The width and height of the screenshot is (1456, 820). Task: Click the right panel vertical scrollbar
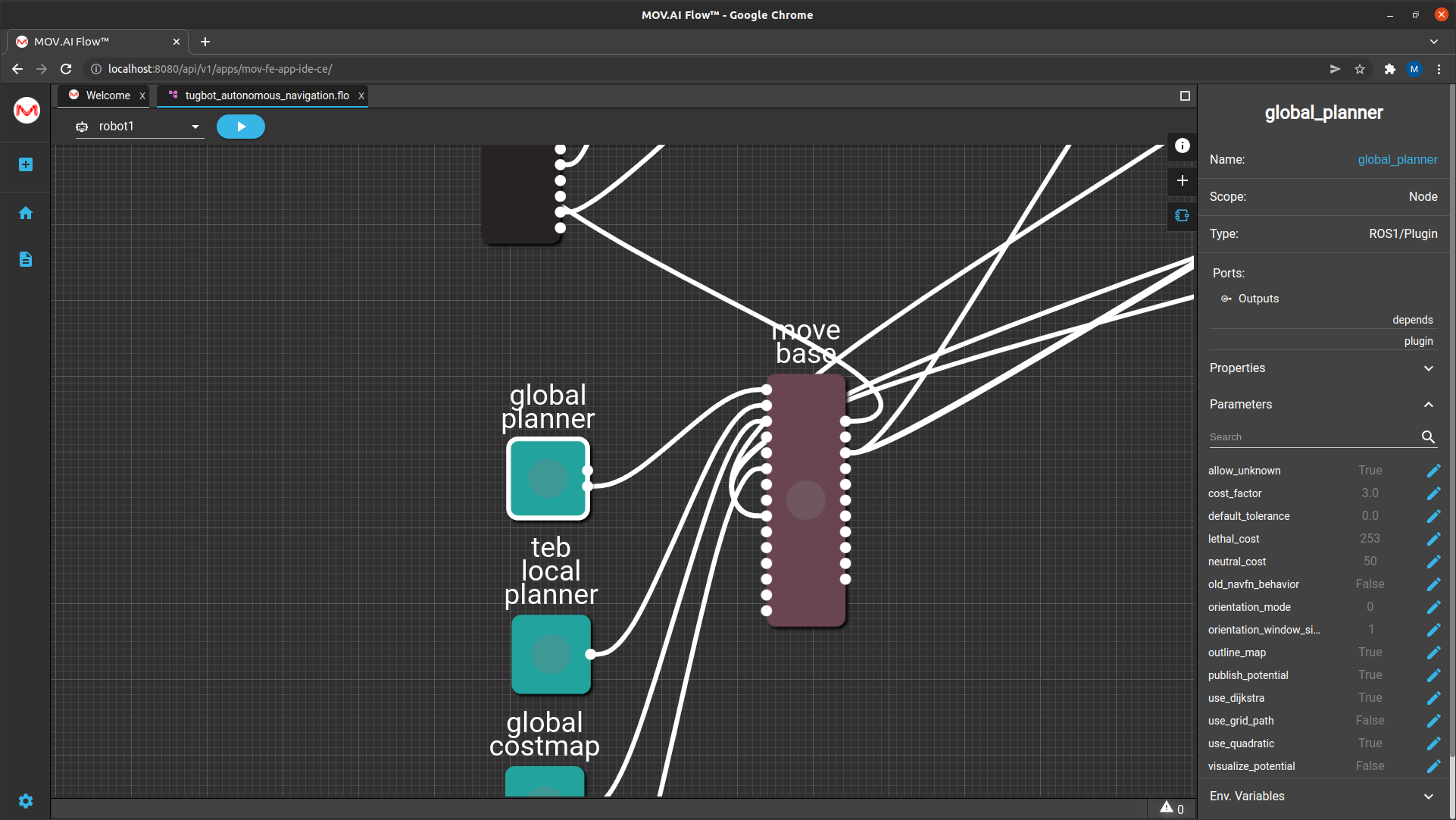(1451, 421)
